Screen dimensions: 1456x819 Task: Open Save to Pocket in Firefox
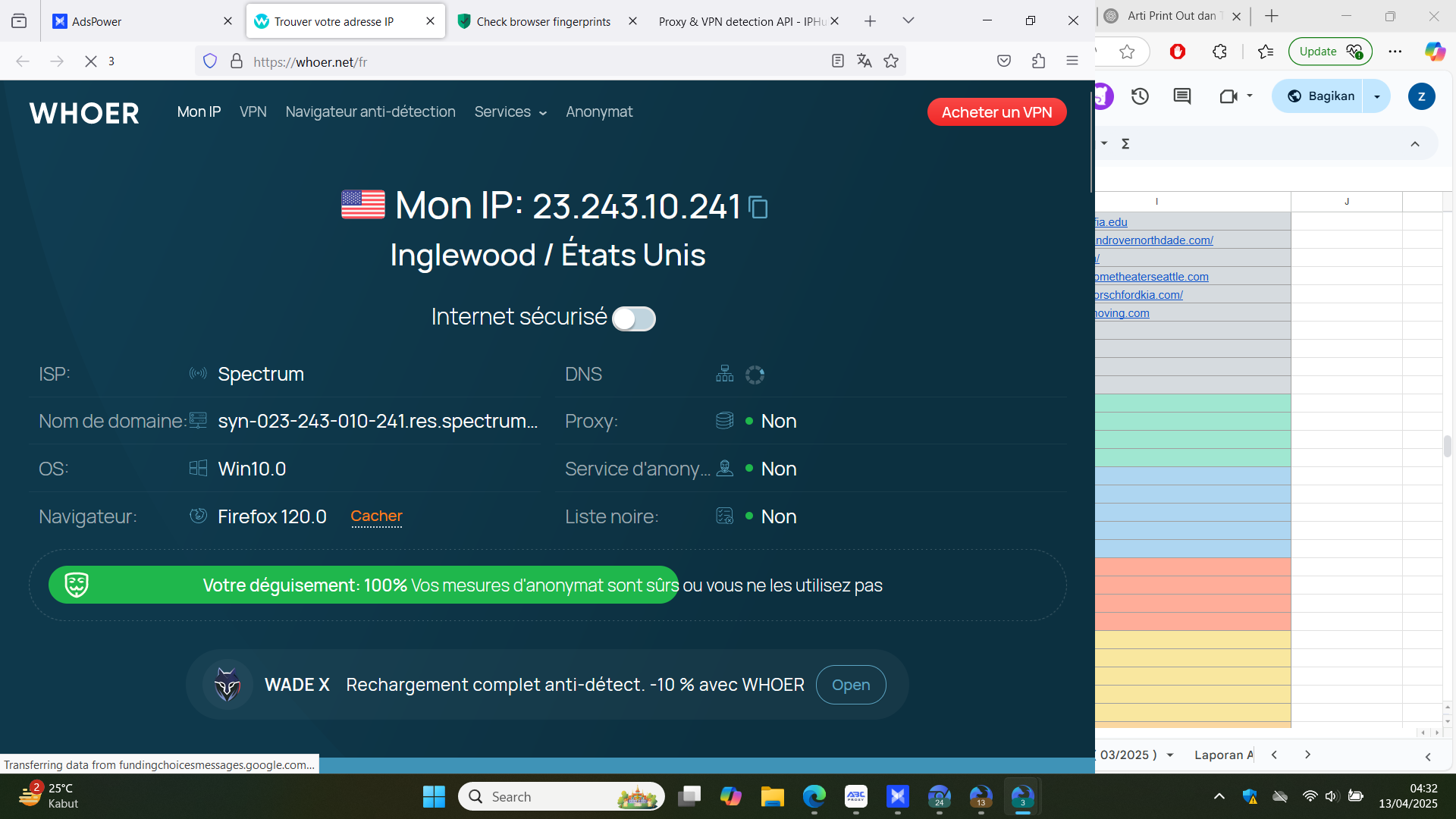pyautogui.click(x=1004, y=61)
